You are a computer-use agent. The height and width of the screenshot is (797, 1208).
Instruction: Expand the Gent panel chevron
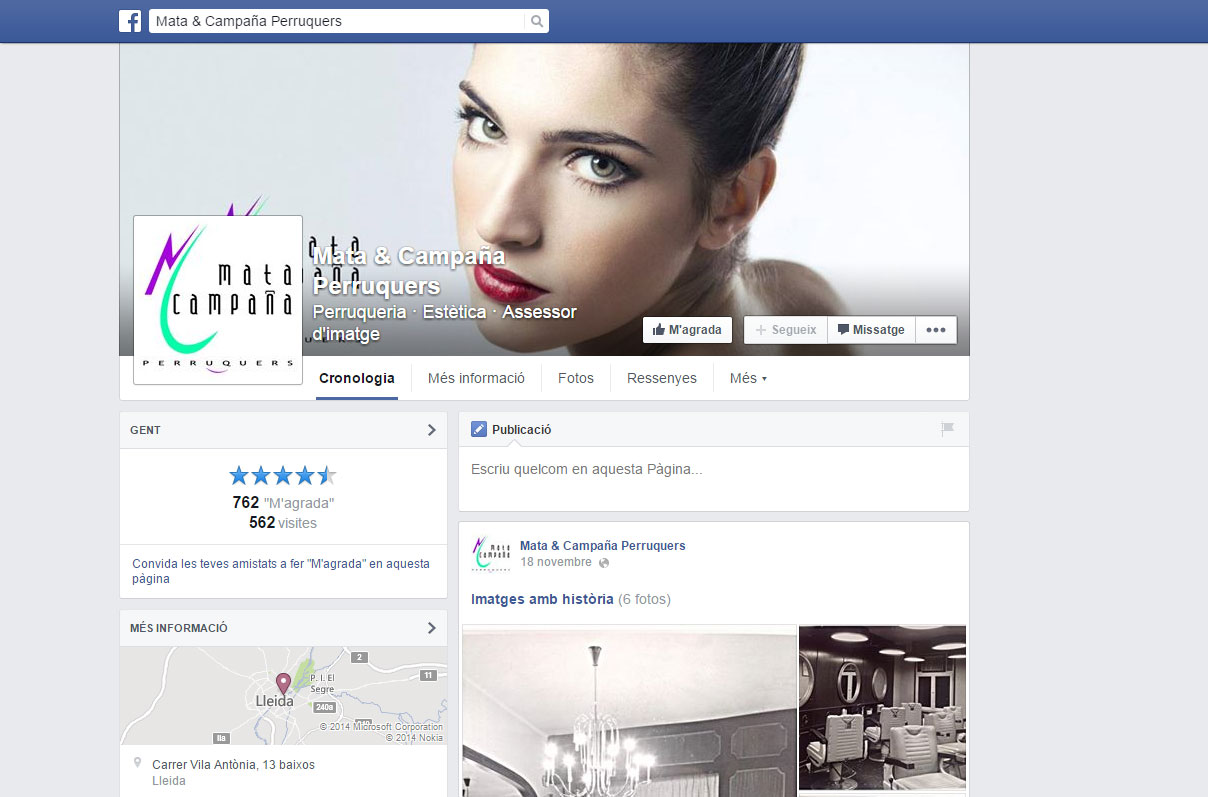(x=432, y=430)
